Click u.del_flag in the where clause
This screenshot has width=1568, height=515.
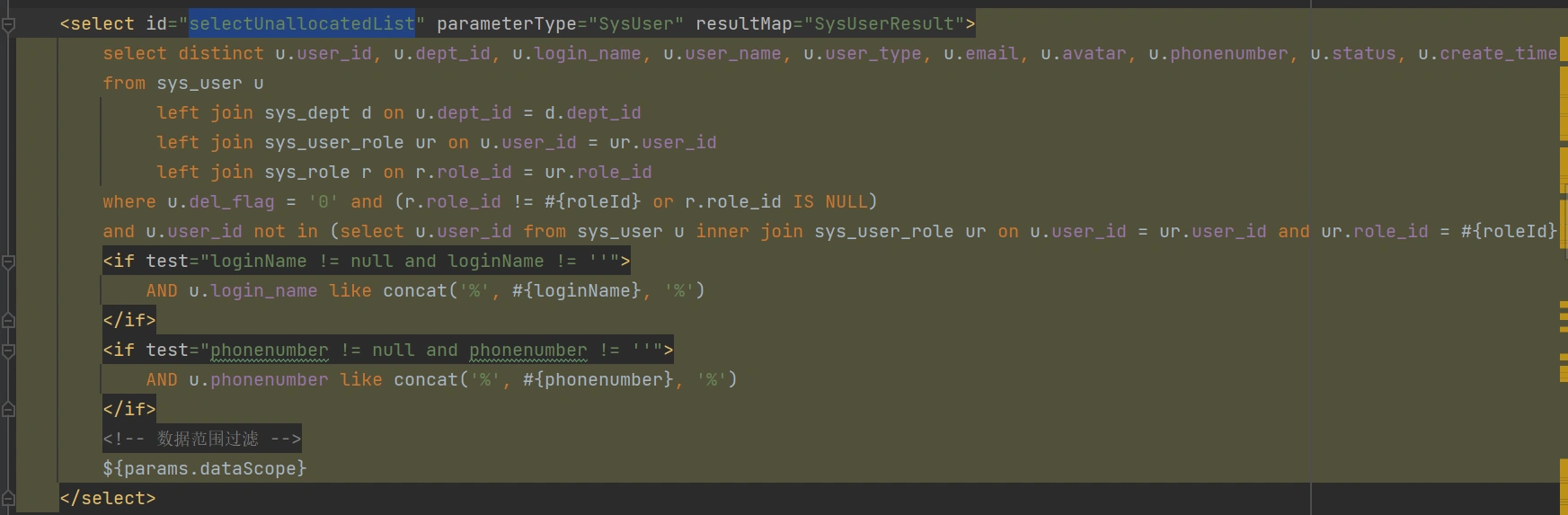tap(220, 202)
